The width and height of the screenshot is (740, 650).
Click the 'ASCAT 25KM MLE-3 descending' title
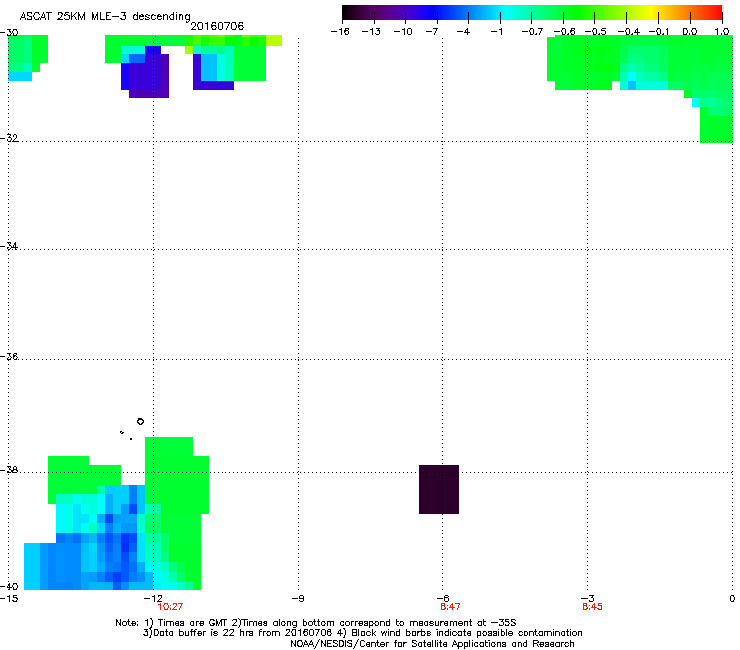click(x=105, y=17)
